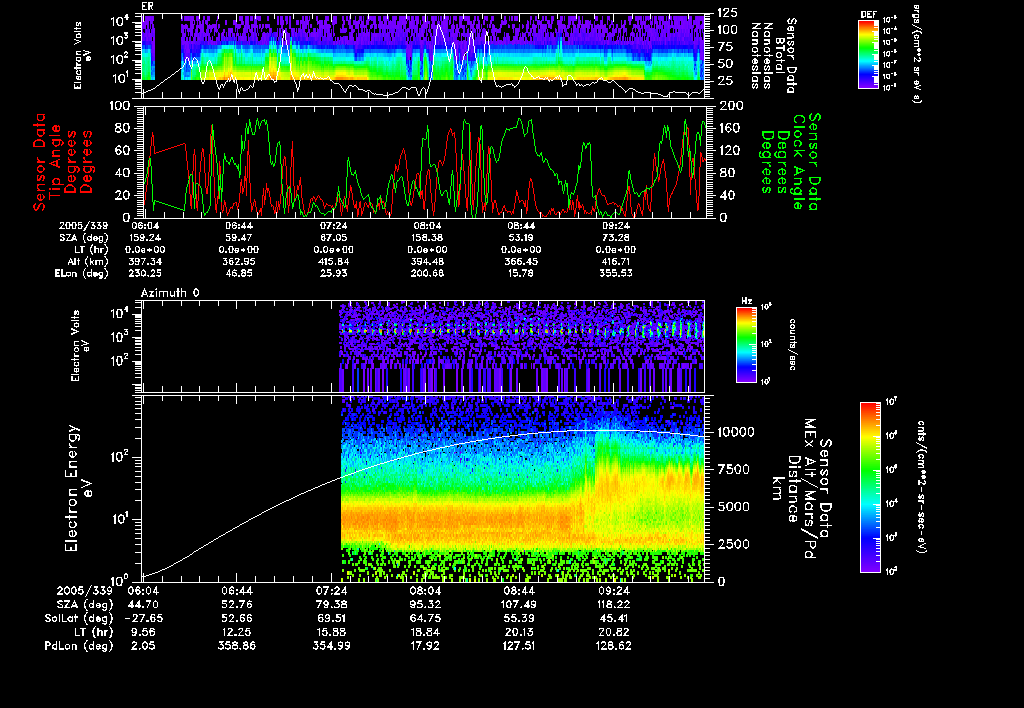Select SZA value 158.38
This screenshot has height=708, width=1024.
pyautogui.click(x=428, y=238)
